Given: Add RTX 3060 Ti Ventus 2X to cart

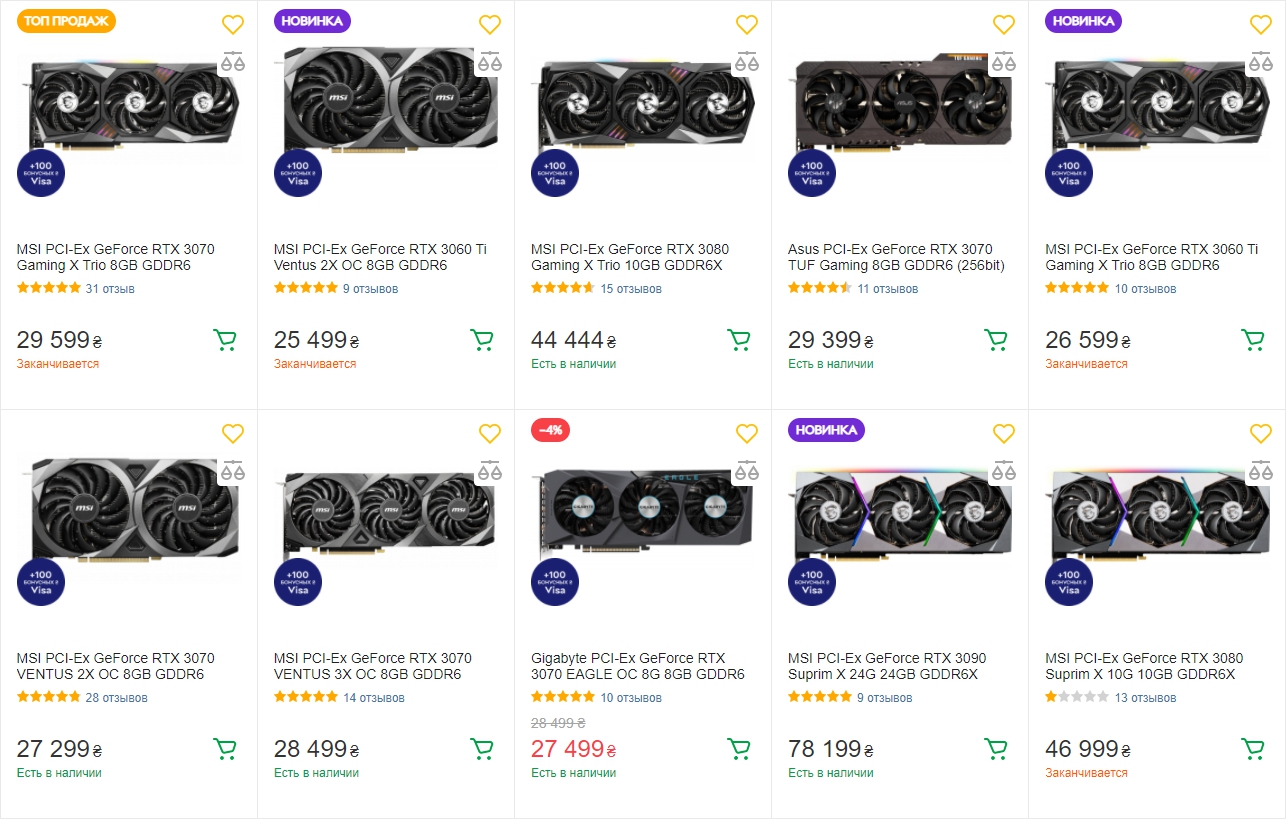Looking at the screenshot, I should pos(482,340).
